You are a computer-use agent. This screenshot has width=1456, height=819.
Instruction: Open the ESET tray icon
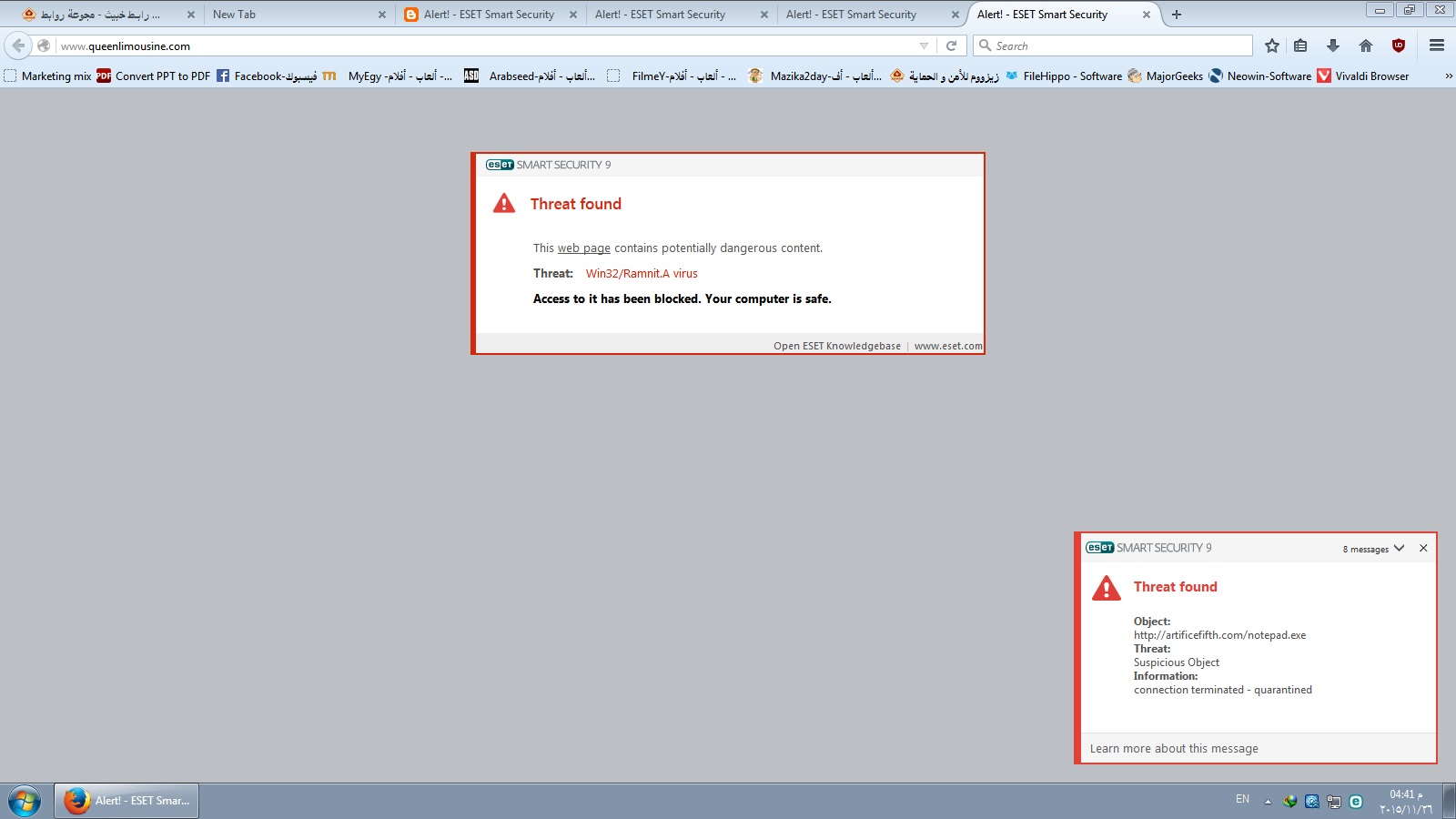[1356, 802]
